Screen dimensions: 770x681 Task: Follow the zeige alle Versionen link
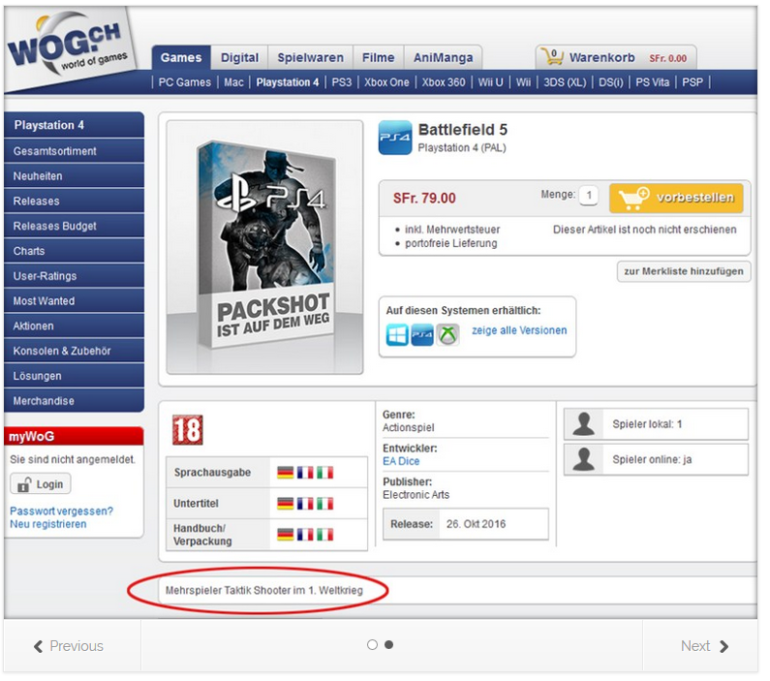click(519, 330)
